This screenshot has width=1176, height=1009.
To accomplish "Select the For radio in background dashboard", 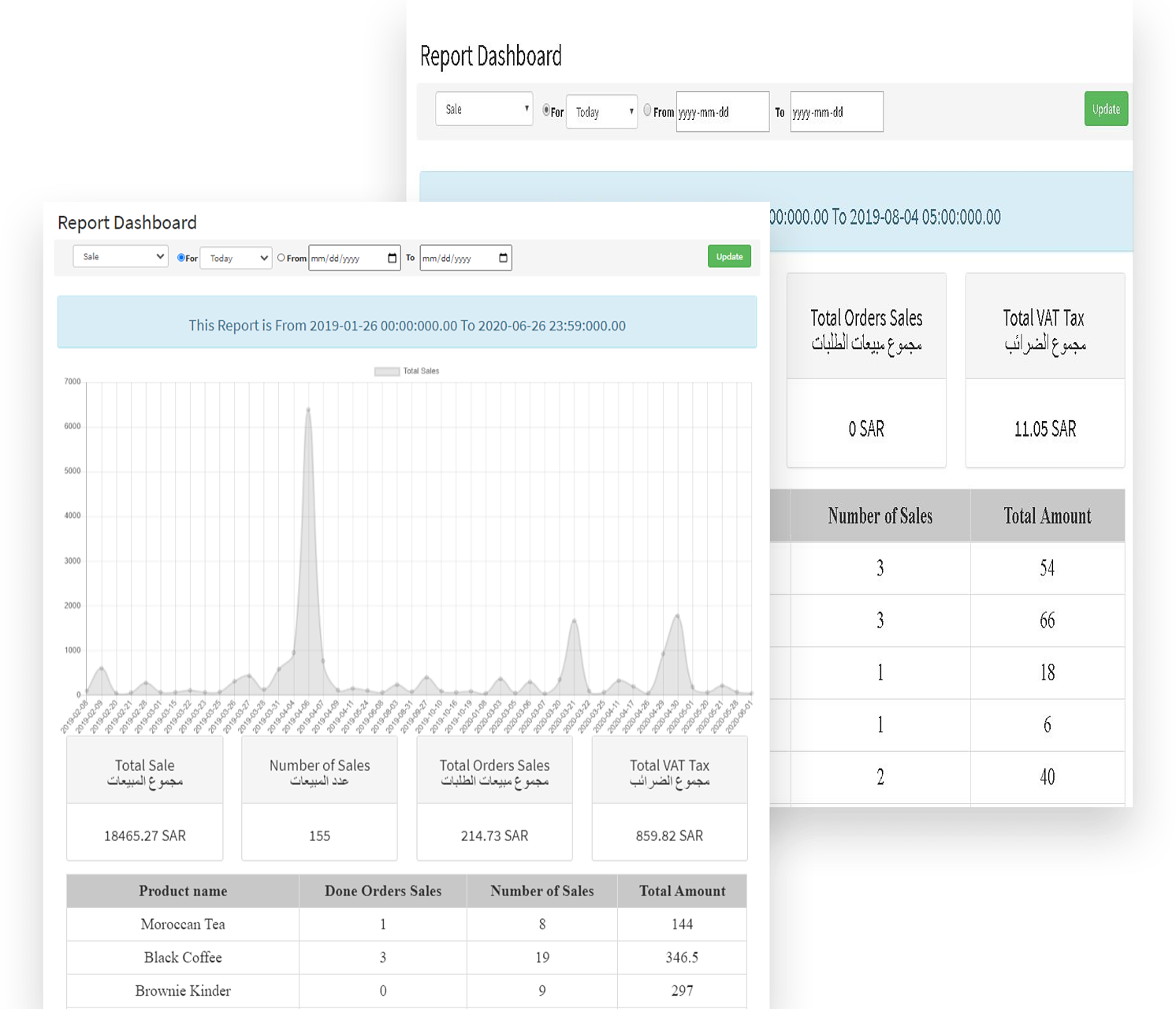I will (x=546, y=110).
